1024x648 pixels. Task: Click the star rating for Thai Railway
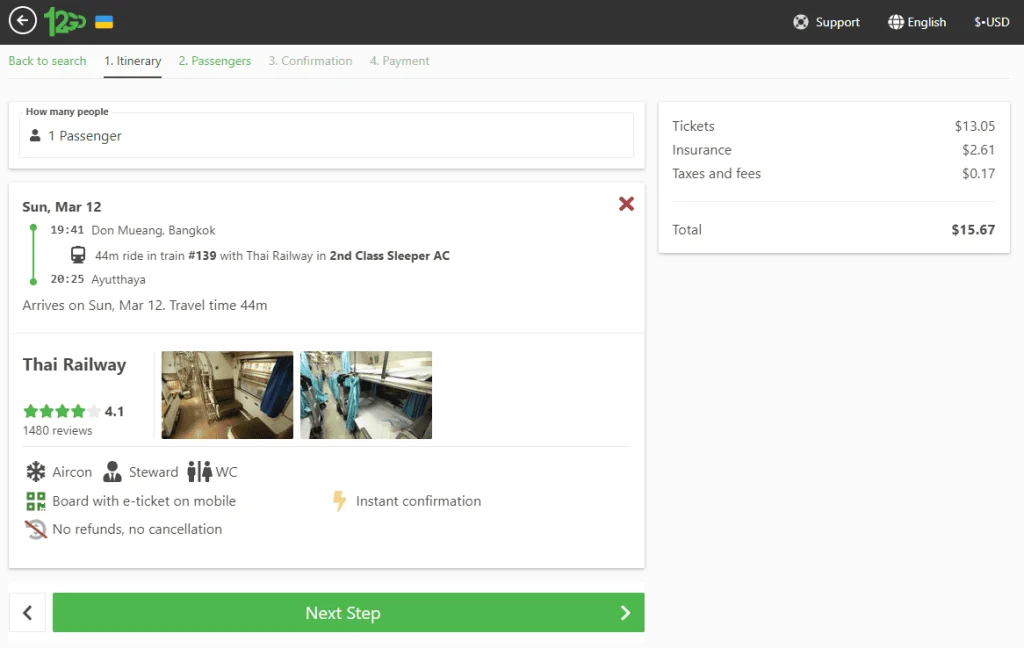click(x=62, y=411)
